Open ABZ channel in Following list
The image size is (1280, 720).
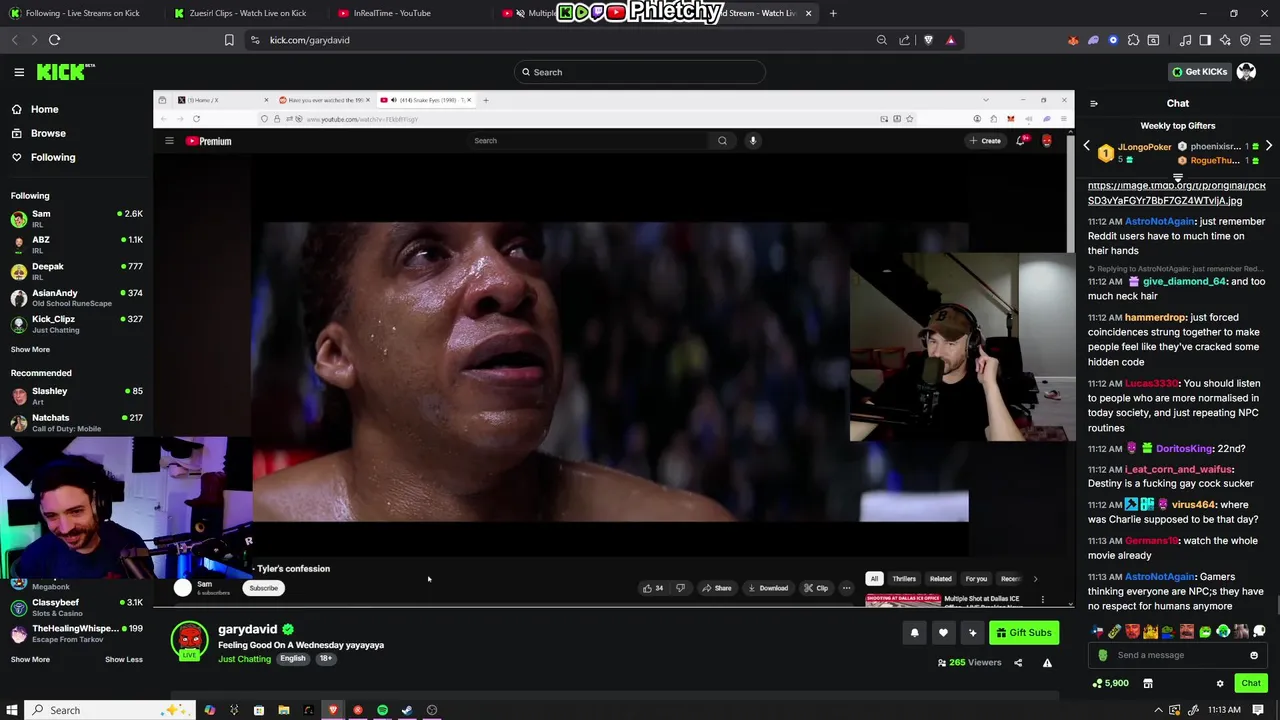(x=77, y=244)
